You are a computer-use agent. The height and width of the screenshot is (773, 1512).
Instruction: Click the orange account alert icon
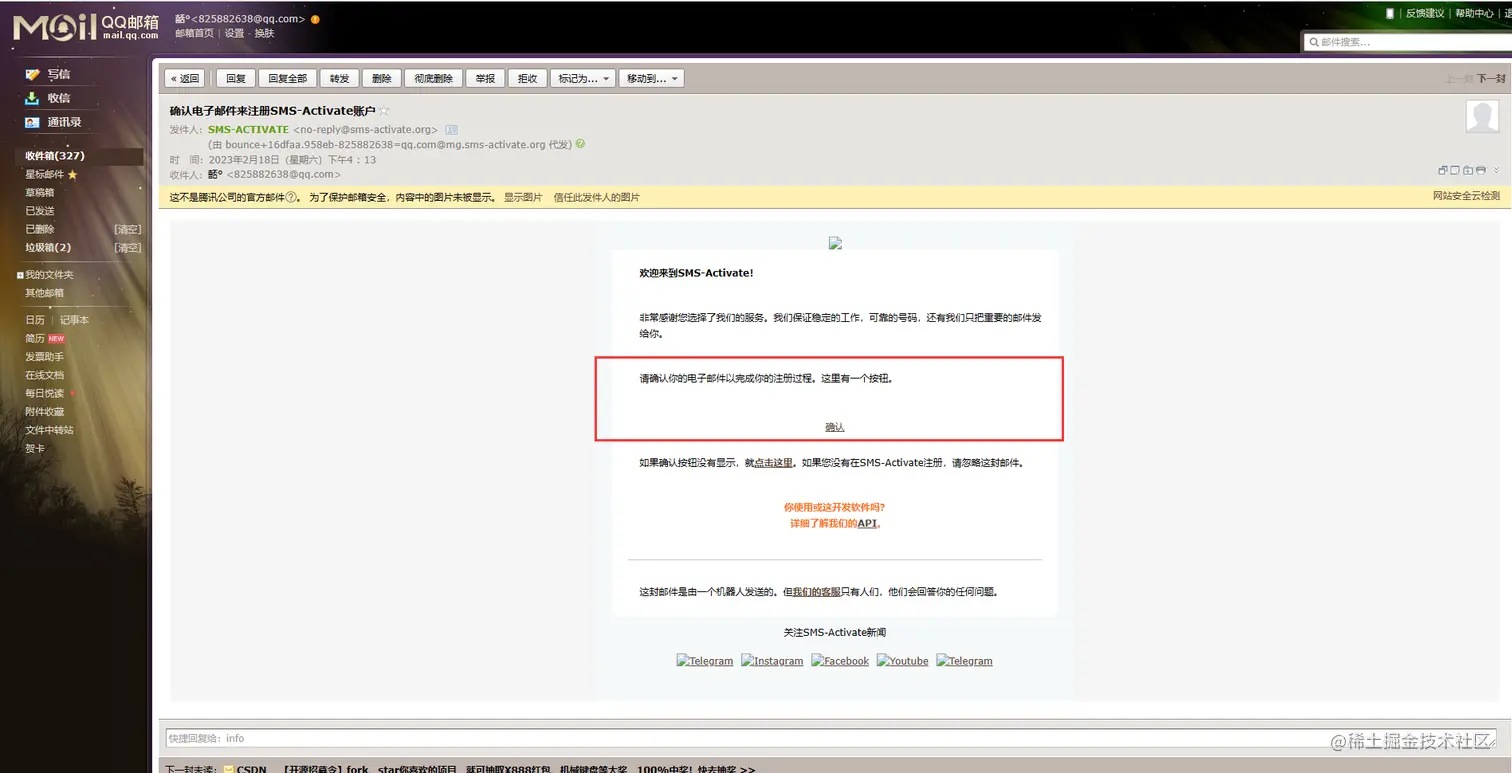[316, 19]
